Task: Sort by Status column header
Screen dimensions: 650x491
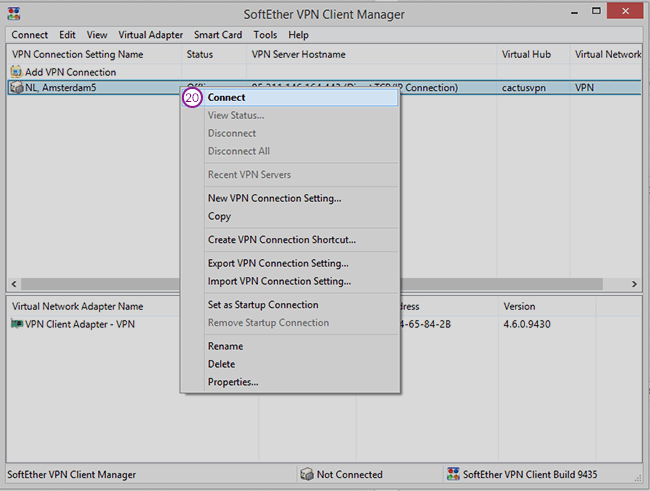Action: [x=214, y=54]
